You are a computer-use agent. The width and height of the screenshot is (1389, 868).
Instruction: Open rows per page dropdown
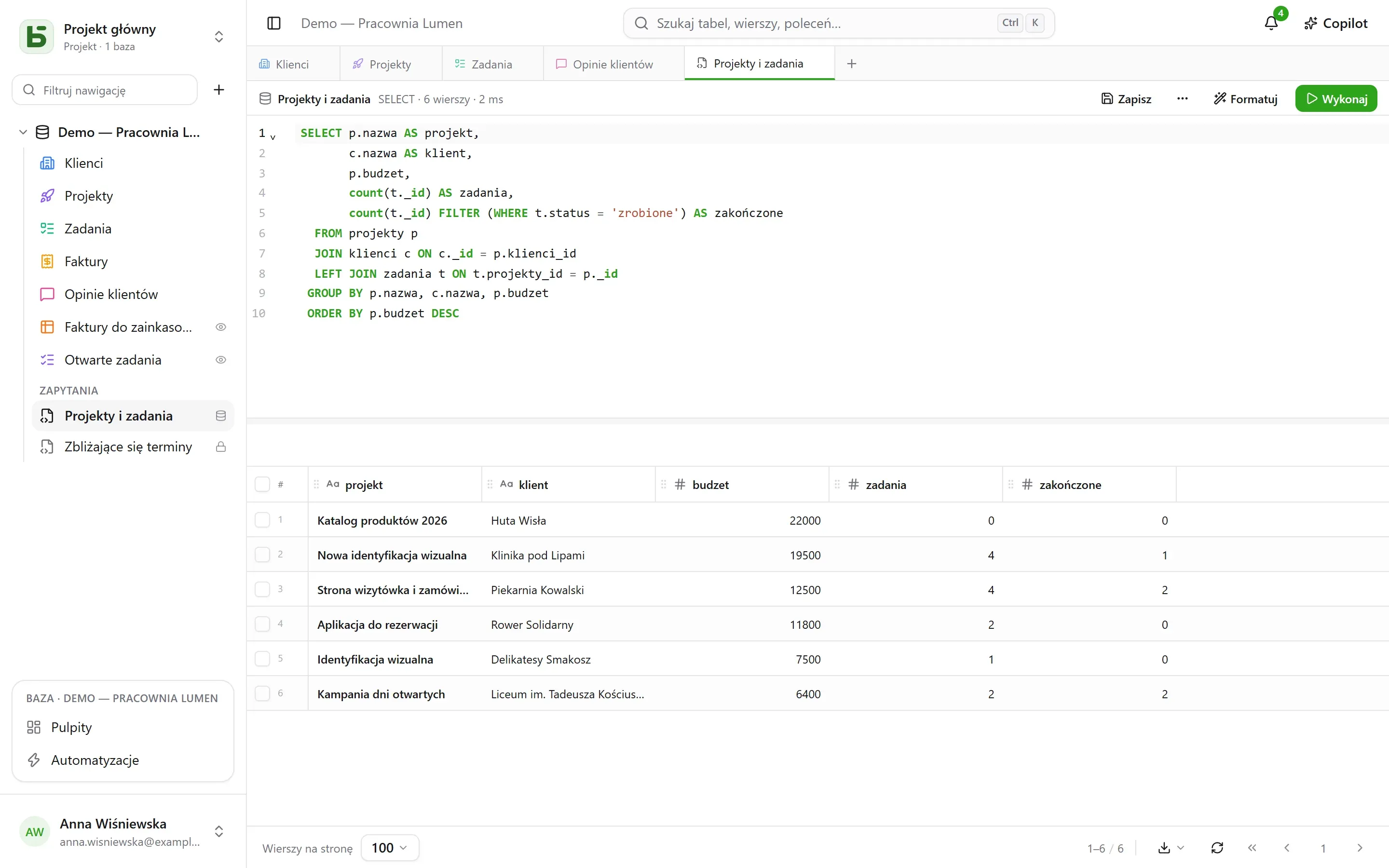coord(390,848)
